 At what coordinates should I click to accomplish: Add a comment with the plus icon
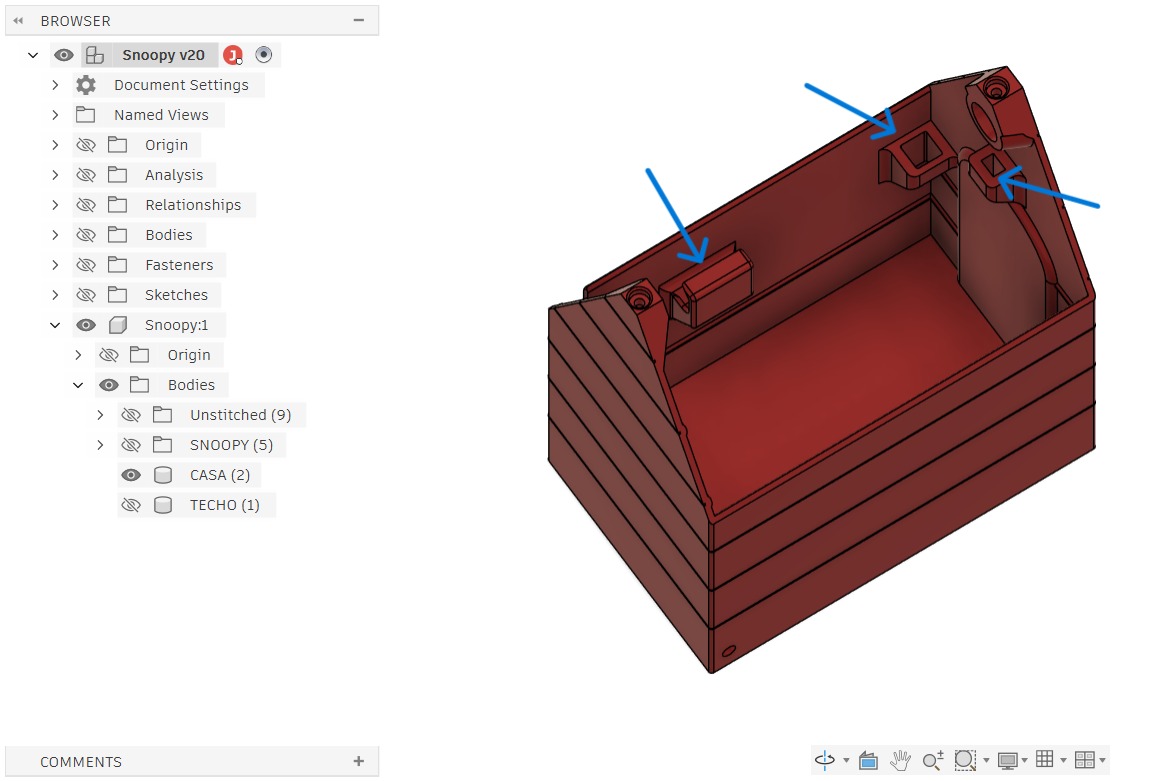coord(359,761)
